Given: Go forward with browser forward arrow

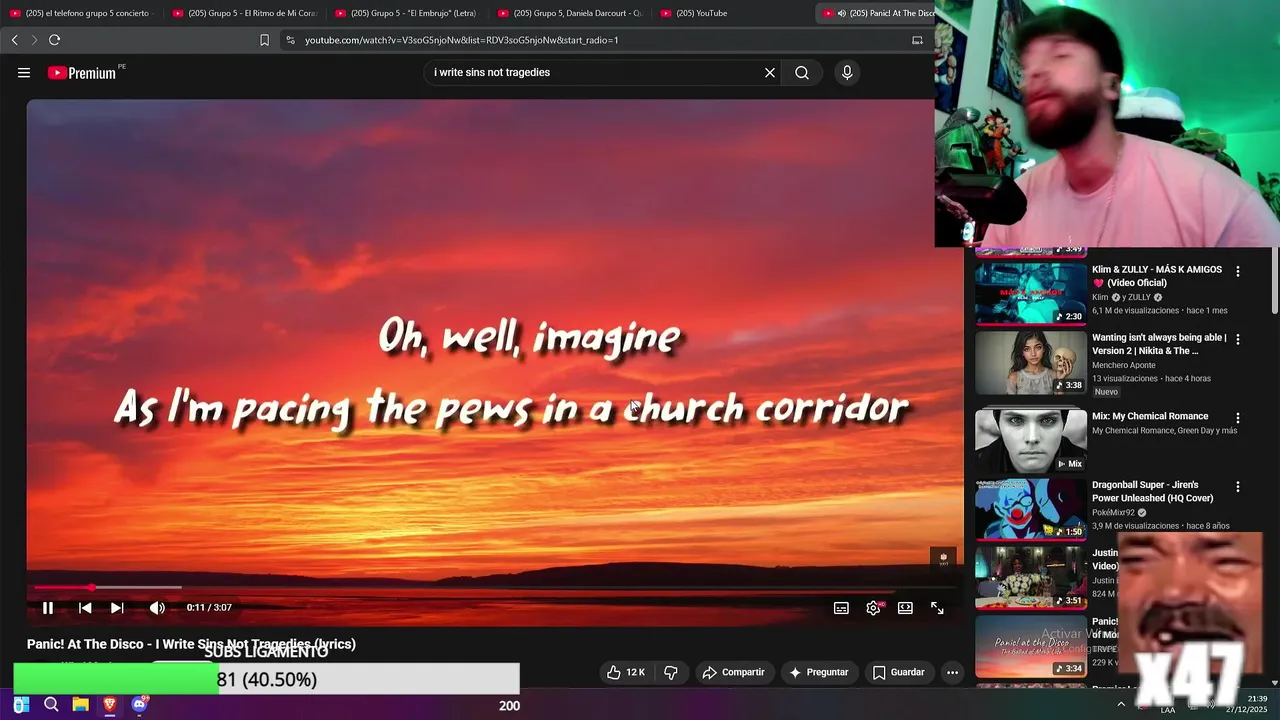Looking at the screenshot, I should point(33,40).
